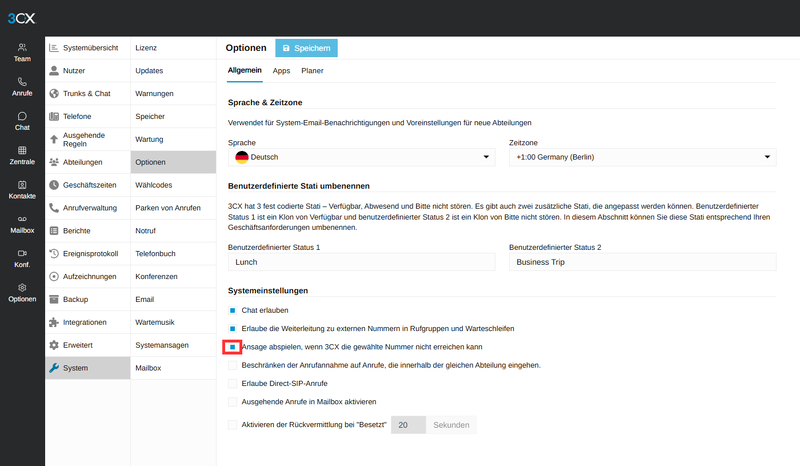The width and height of the screenshot is (800, 466).
Task: Click Benutzerdefinierter Status 1 field with Lunch
Action: coord(361,262)
